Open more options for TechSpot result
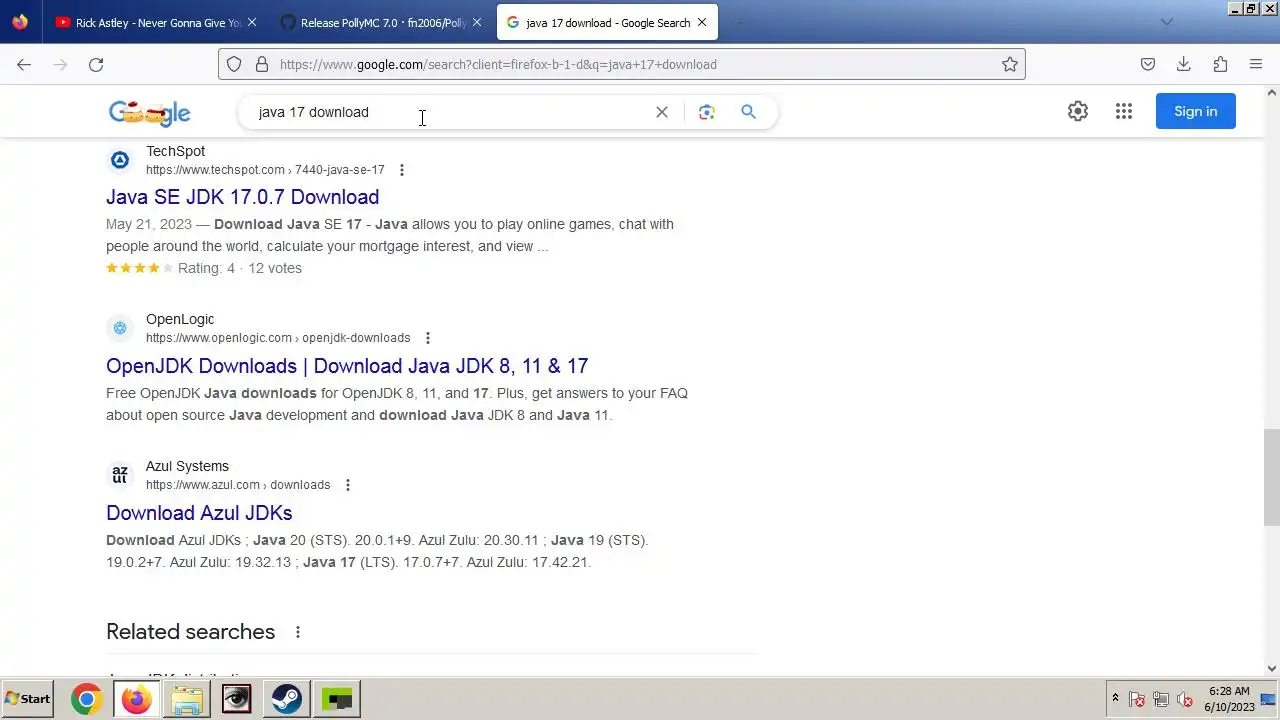 click(x=402, y=170)
